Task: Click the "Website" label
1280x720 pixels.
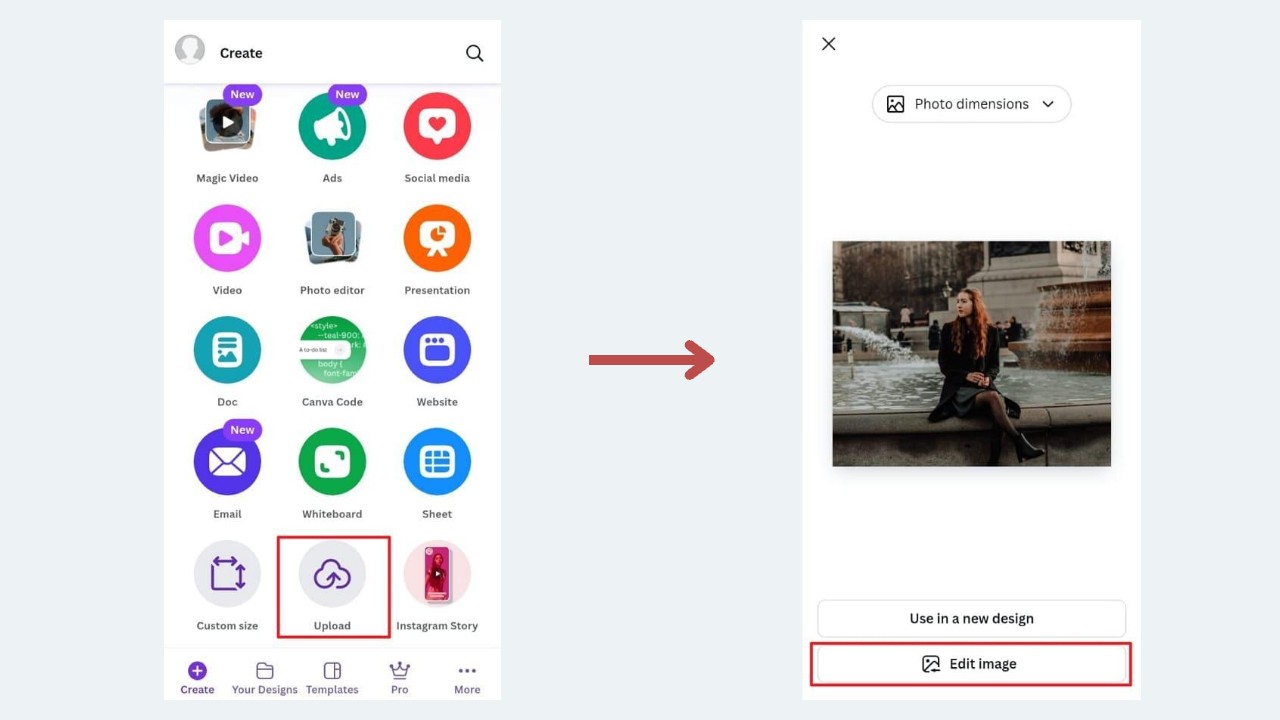Action: click(437, 402)
